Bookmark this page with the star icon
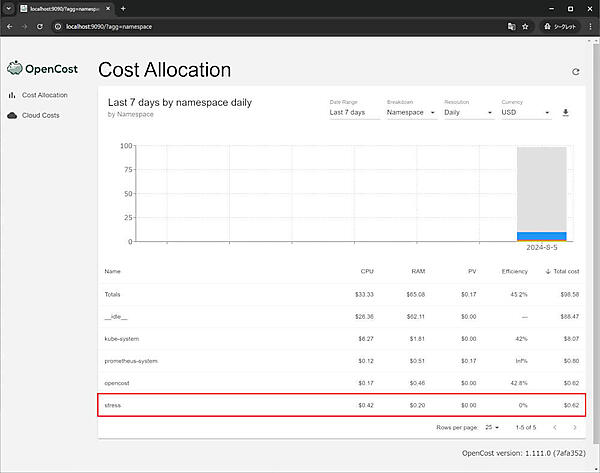600x473 pixels. click(x=525, y=26)
